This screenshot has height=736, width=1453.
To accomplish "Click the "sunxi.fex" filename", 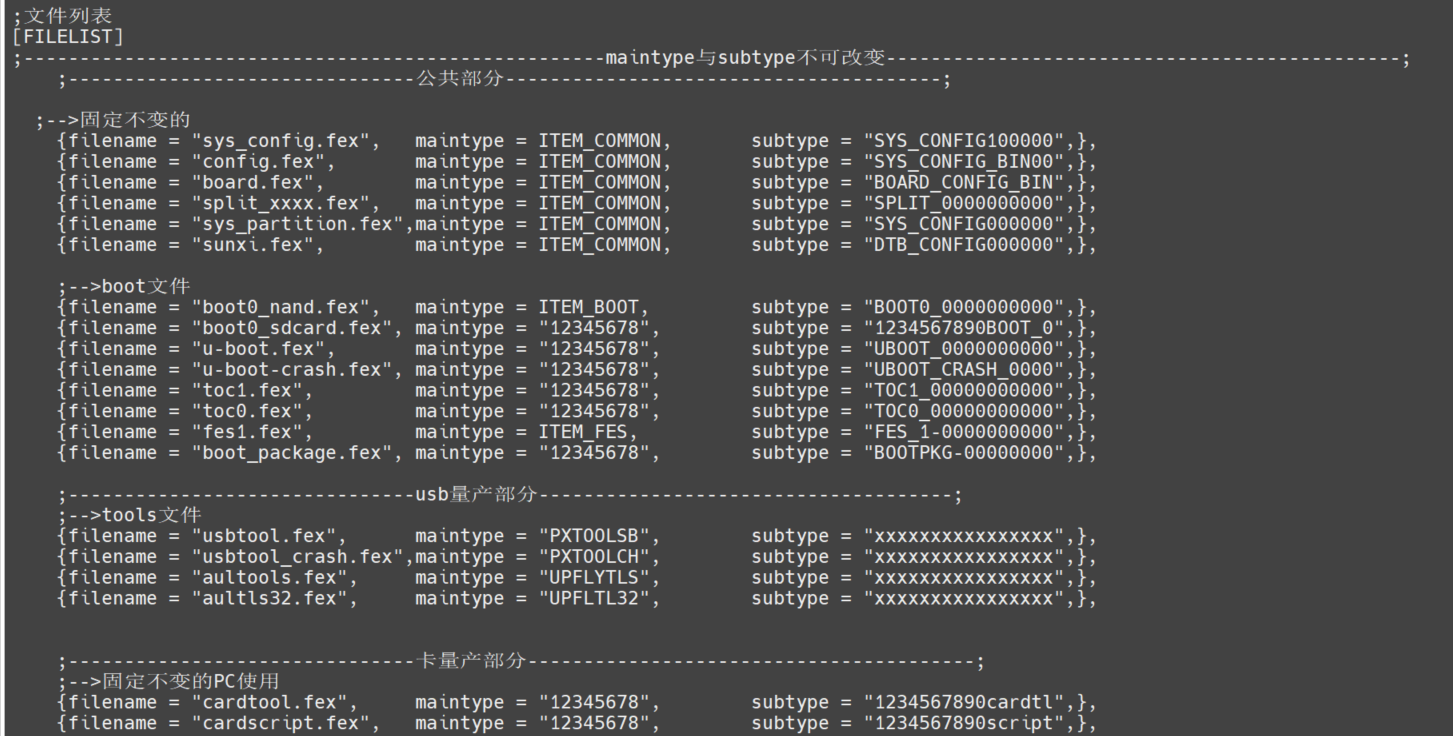I will 252,245.
